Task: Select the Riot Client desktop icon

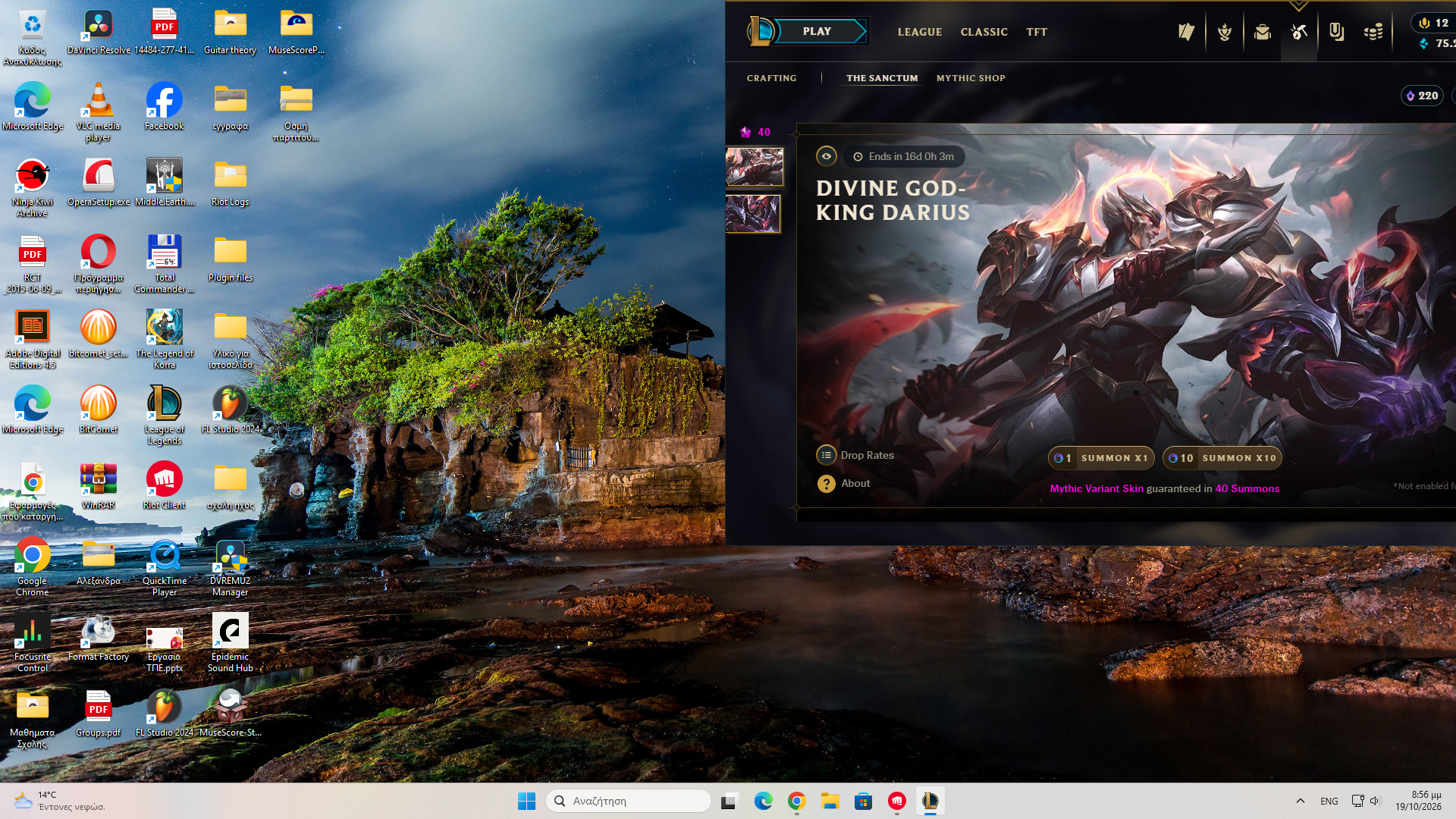Action: click(x=165, y=485)
